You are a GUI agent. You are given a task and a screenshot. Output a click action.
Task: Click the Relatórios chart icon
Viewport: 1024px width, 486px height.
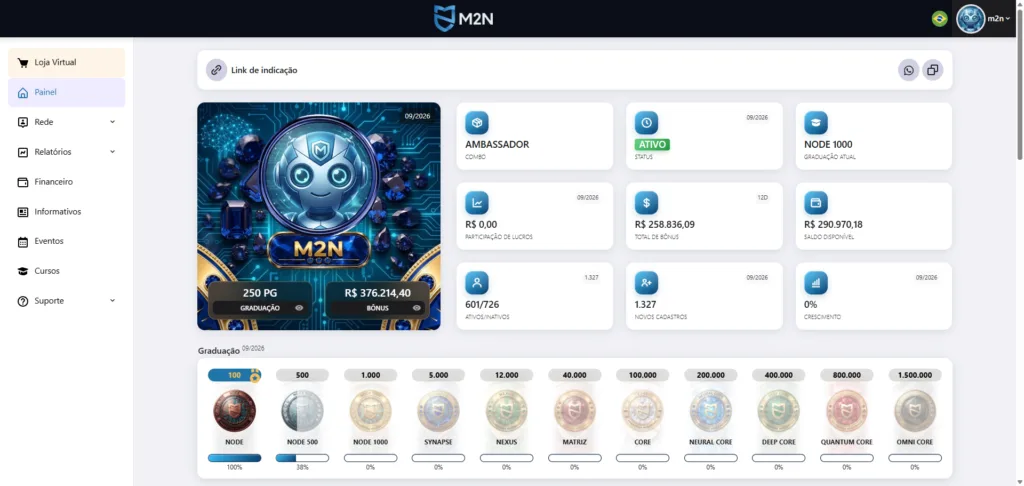[x=23, y=152]
